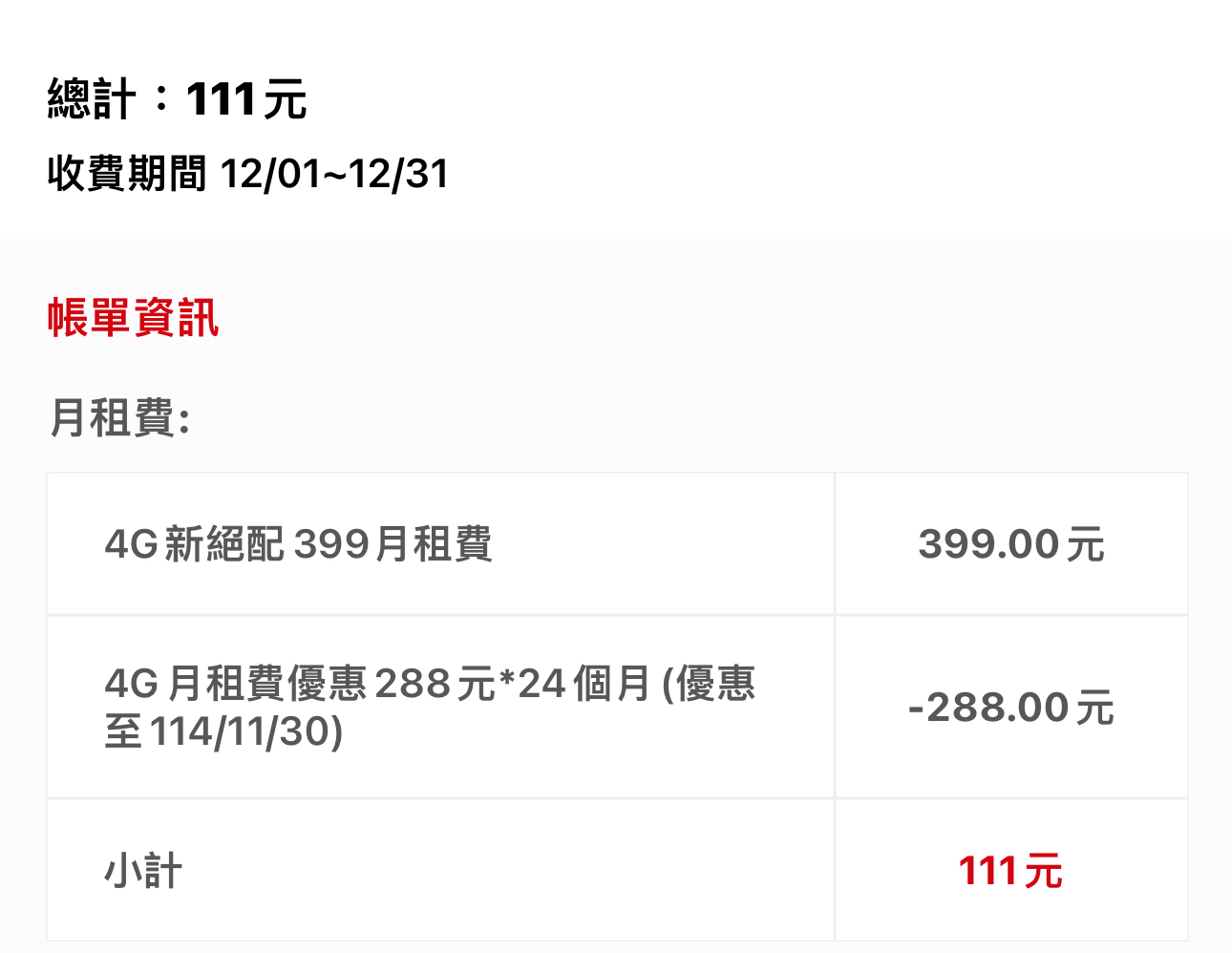Tap the 元 unit after 399.00

[1086, 545]
